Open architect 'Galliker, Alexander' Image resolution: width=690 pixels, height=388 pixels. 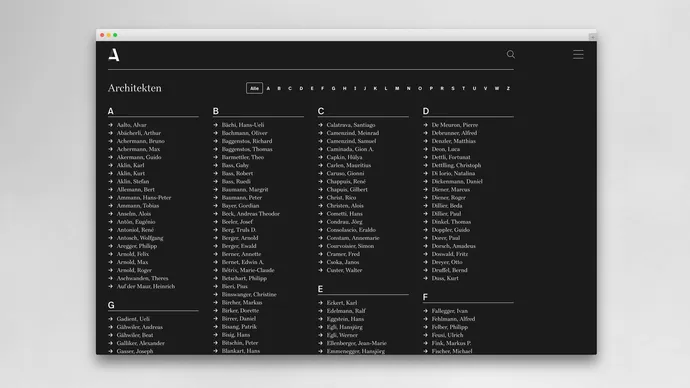coord(141,343)
